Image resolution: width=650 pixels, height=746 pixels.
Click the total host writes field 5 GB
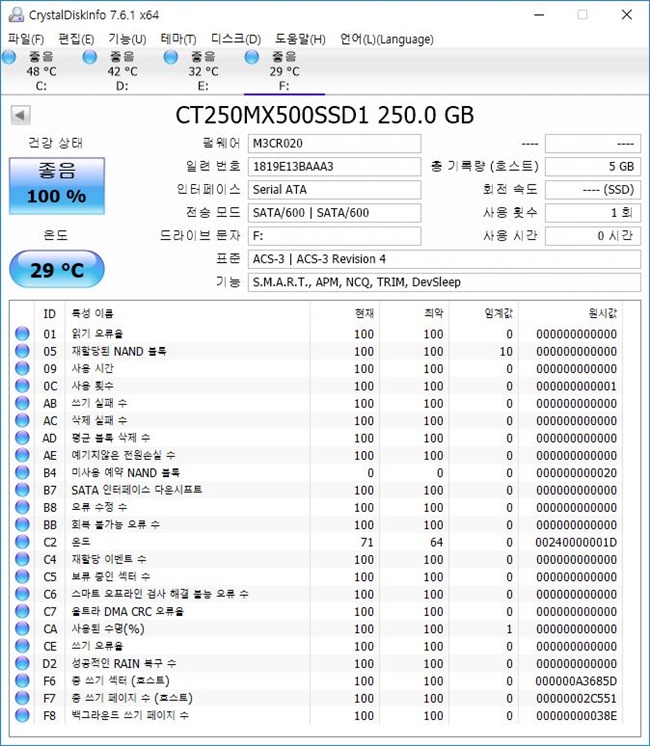click(x=593, y=167)
